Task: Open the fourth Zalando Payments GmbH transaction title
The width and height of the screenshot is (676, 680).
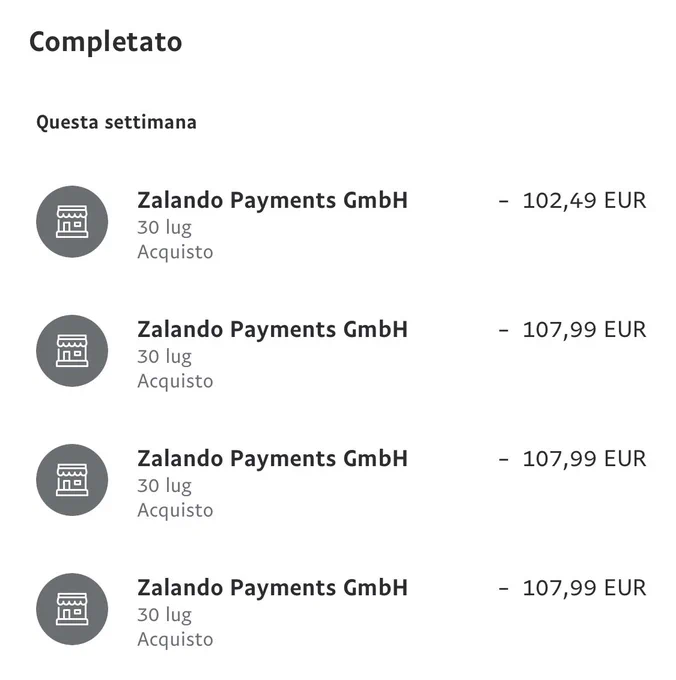Action: pyautogui.click(x=272, y=588)
